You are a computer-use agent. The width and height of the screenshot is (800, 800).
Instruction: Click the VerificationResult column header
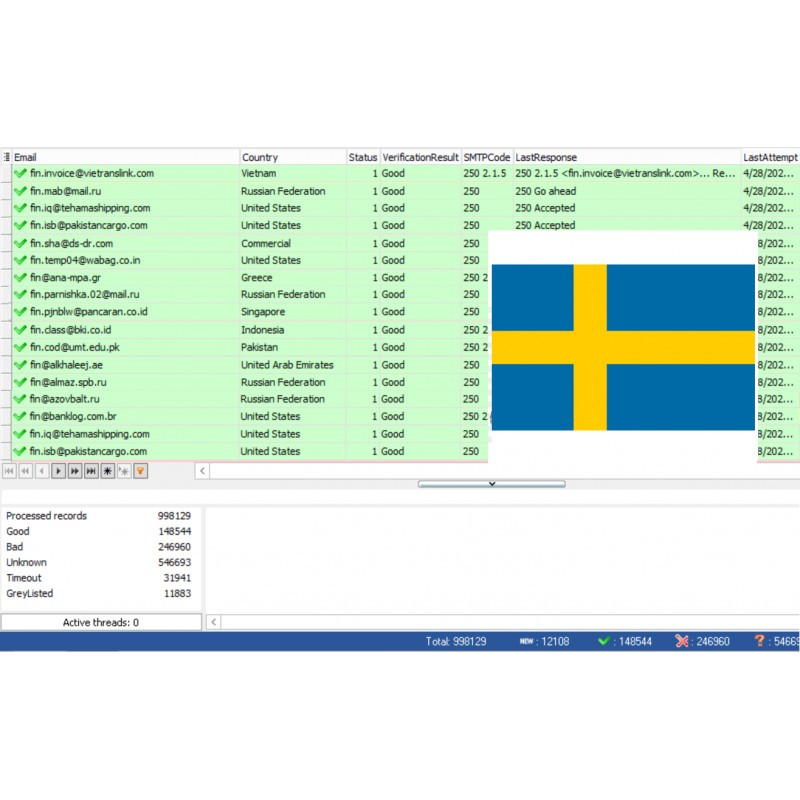pos(420,157)
